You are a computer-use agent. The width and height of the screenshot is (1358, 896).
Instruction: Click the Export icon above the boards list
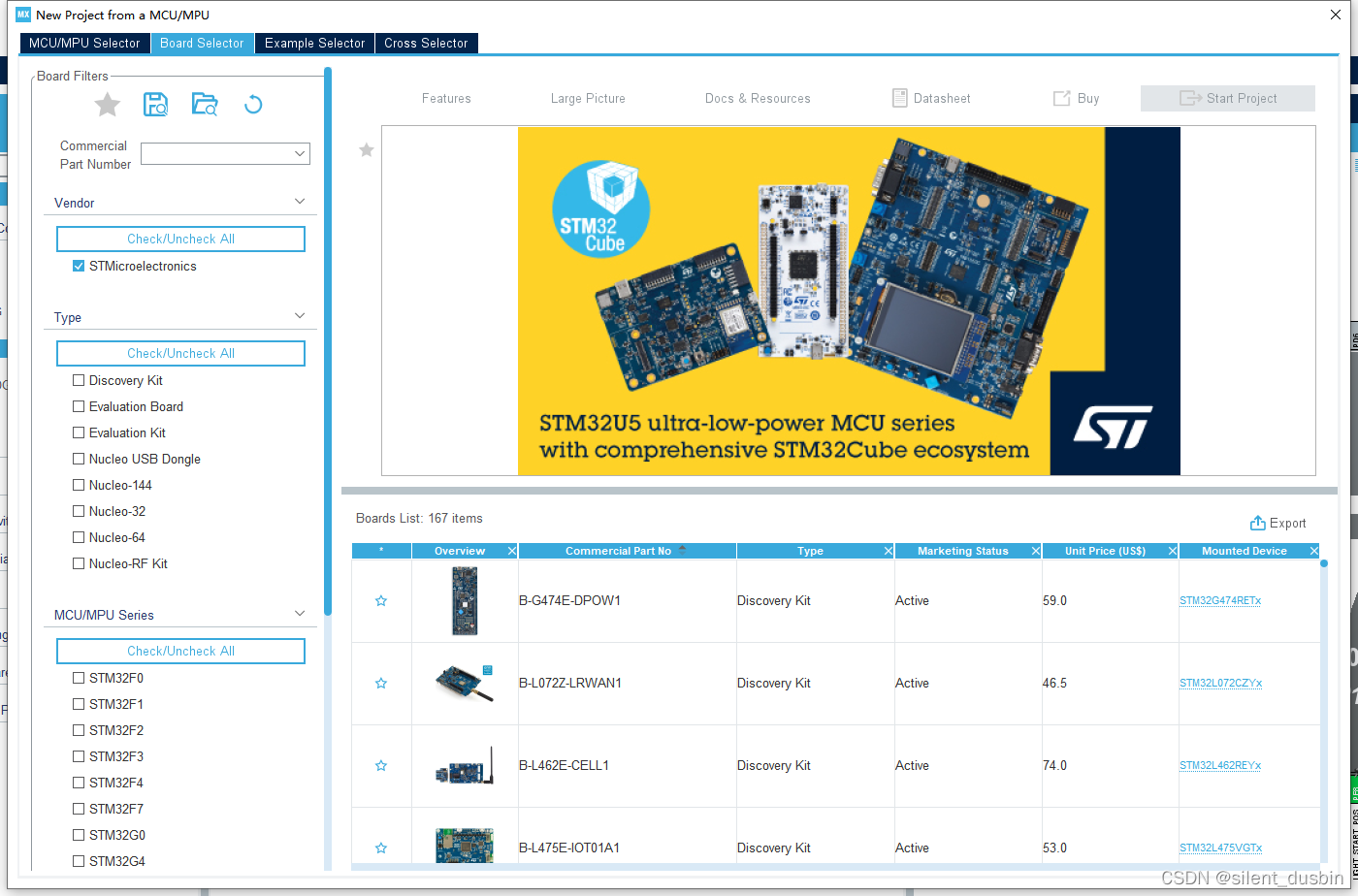coord(1258,523)
